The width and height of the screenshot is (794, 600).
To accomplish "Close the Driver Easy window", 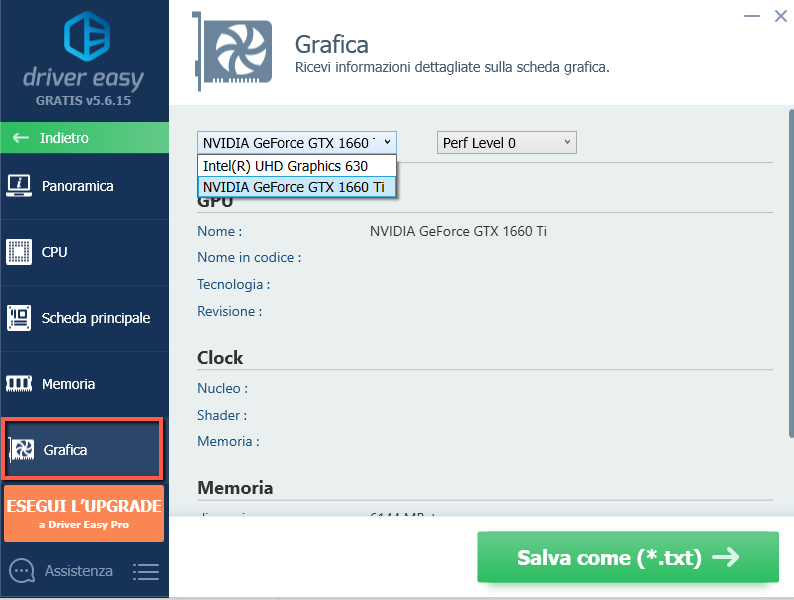I will tap(781, 16).
